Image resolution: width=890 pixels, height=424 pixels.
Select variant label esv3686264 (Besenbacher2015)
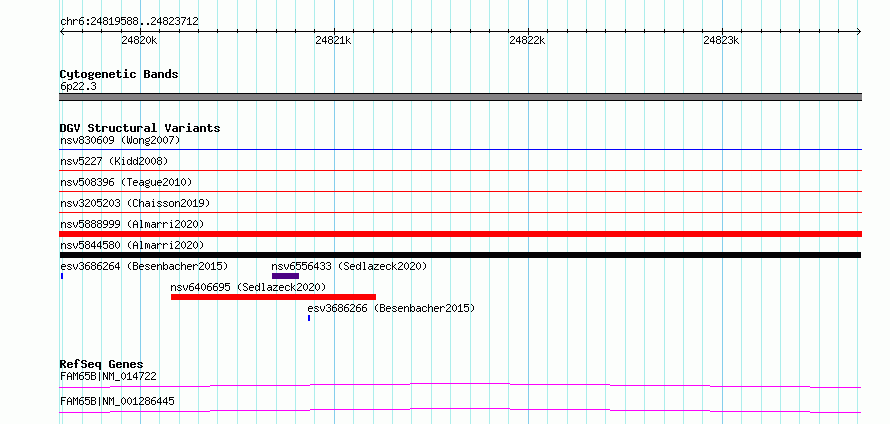coord(144,266)
